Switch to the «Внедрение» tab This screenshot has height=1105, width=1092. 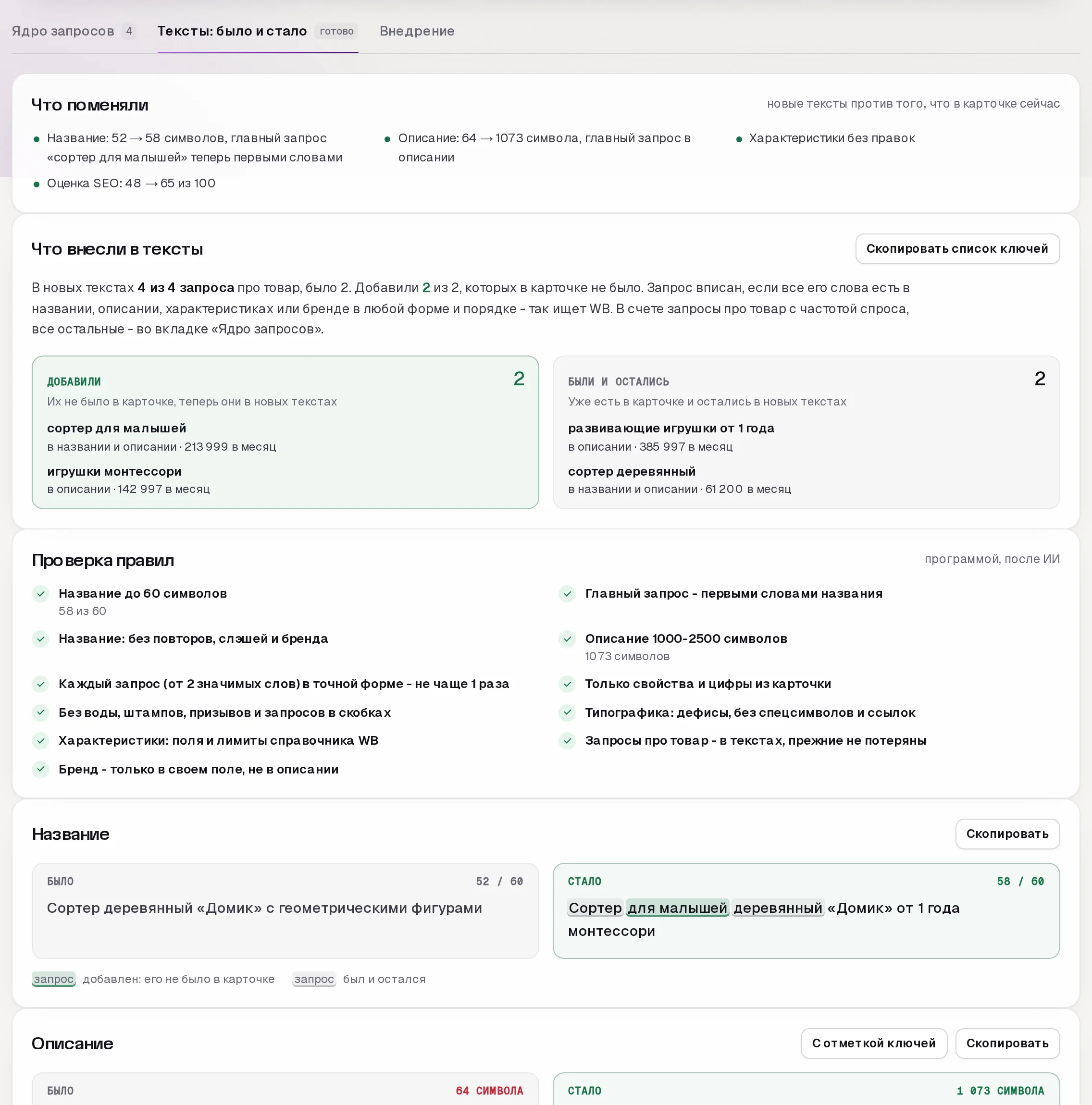pyautogui.click(x=417, y=31)
